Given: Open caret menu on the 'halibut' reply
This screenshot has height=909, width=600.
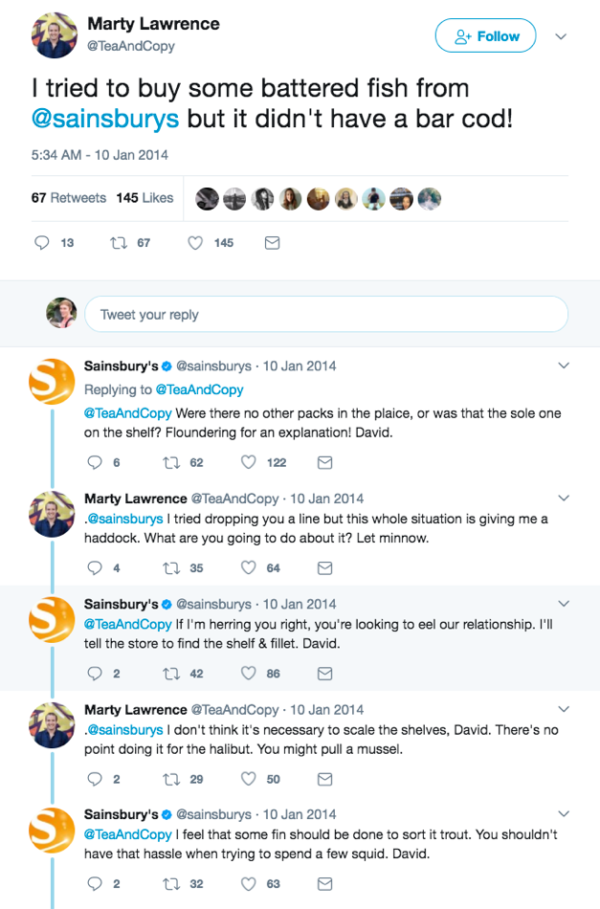Looking at the screenshot, I should [563, 708].
